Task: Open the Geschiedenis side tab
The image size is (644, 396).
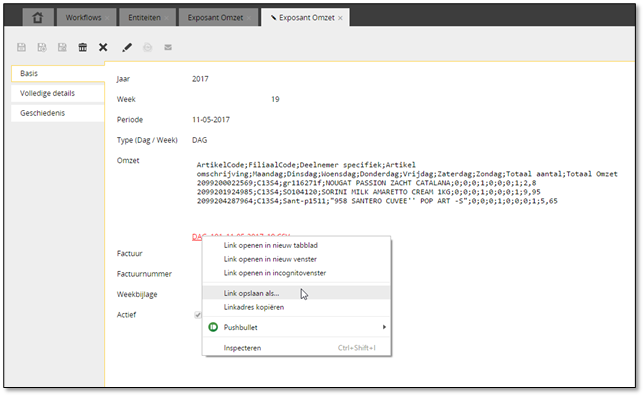Action: pyautogui.click(x=58, y=113)
